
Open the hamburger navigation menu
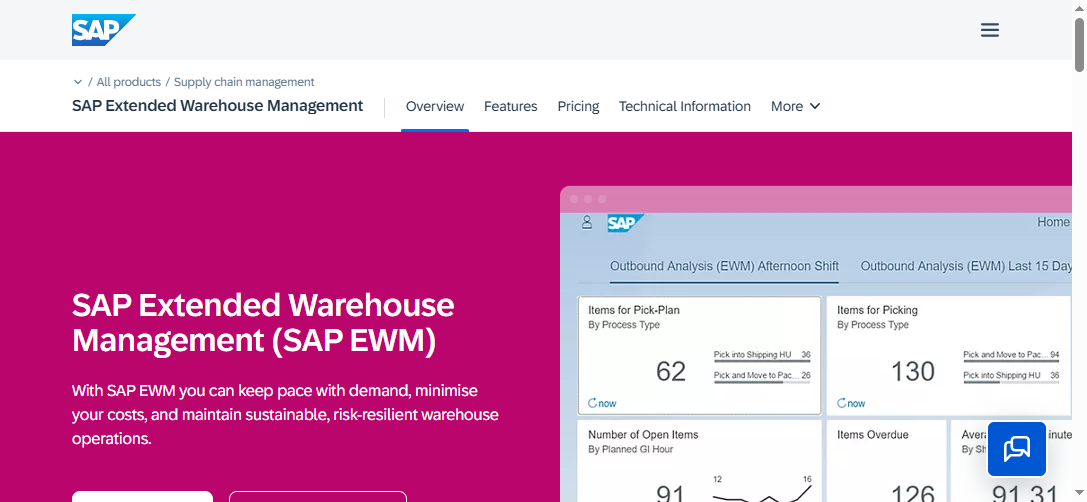[989, 30]
